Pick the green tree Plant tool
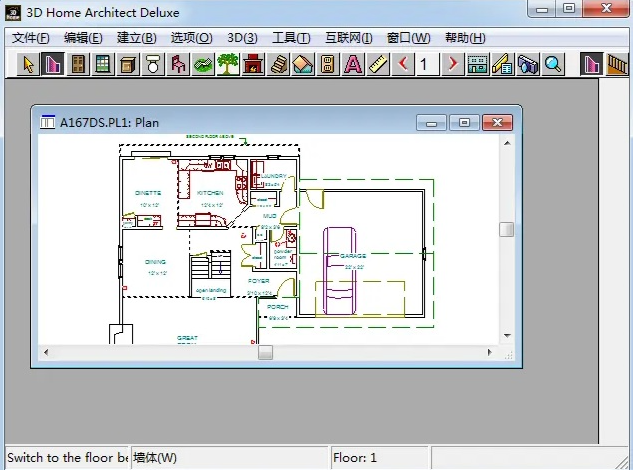 (228, 65)
